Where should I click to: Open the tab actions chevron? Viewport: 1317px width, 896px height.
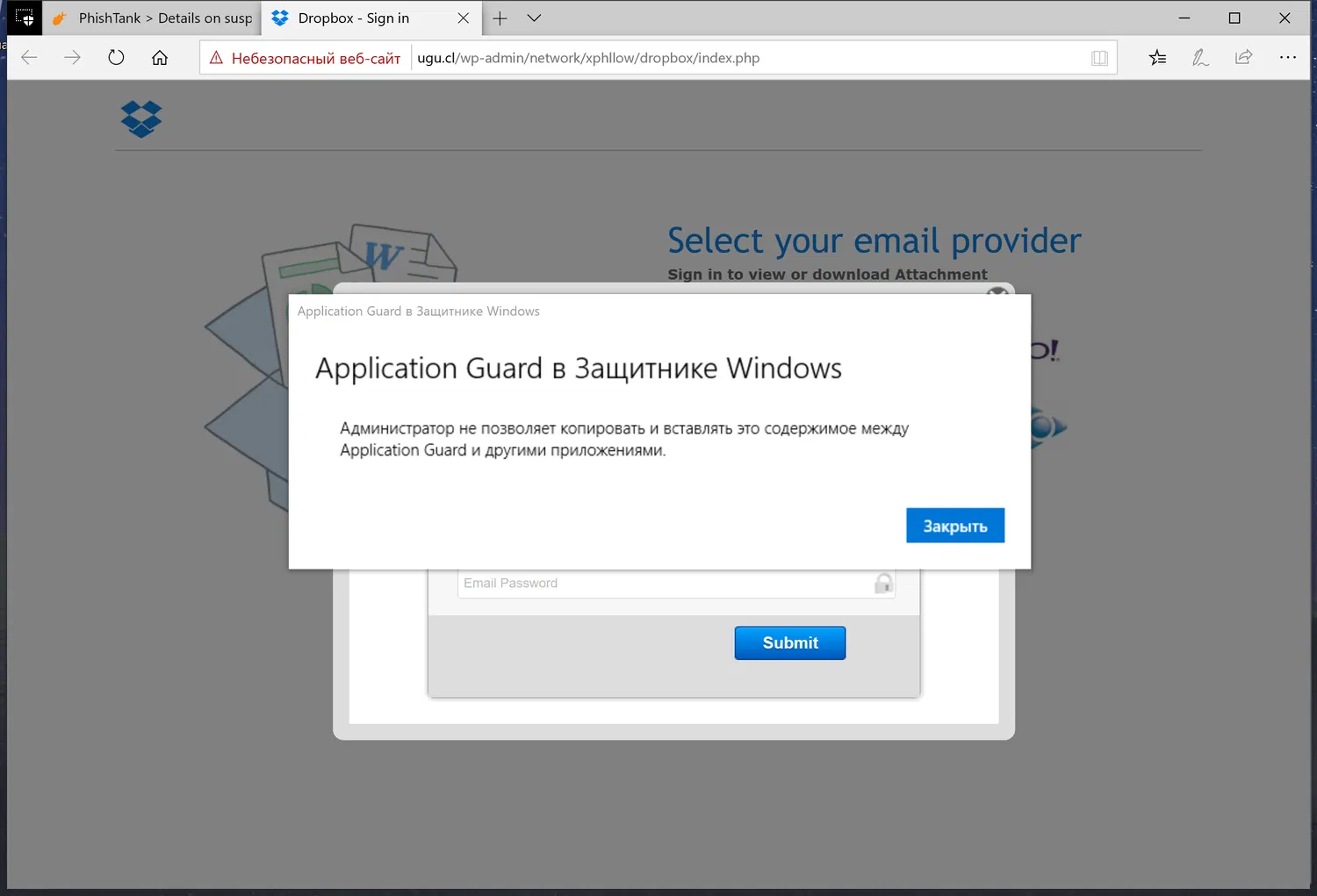(535, 18)
